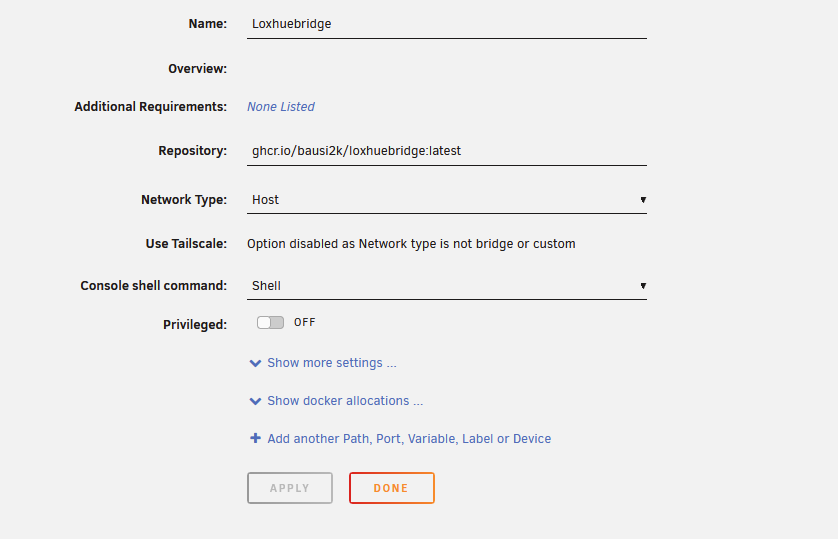Click Add another Path, Port, Variable link
838x539 pixels.
[x=409, y=439]
